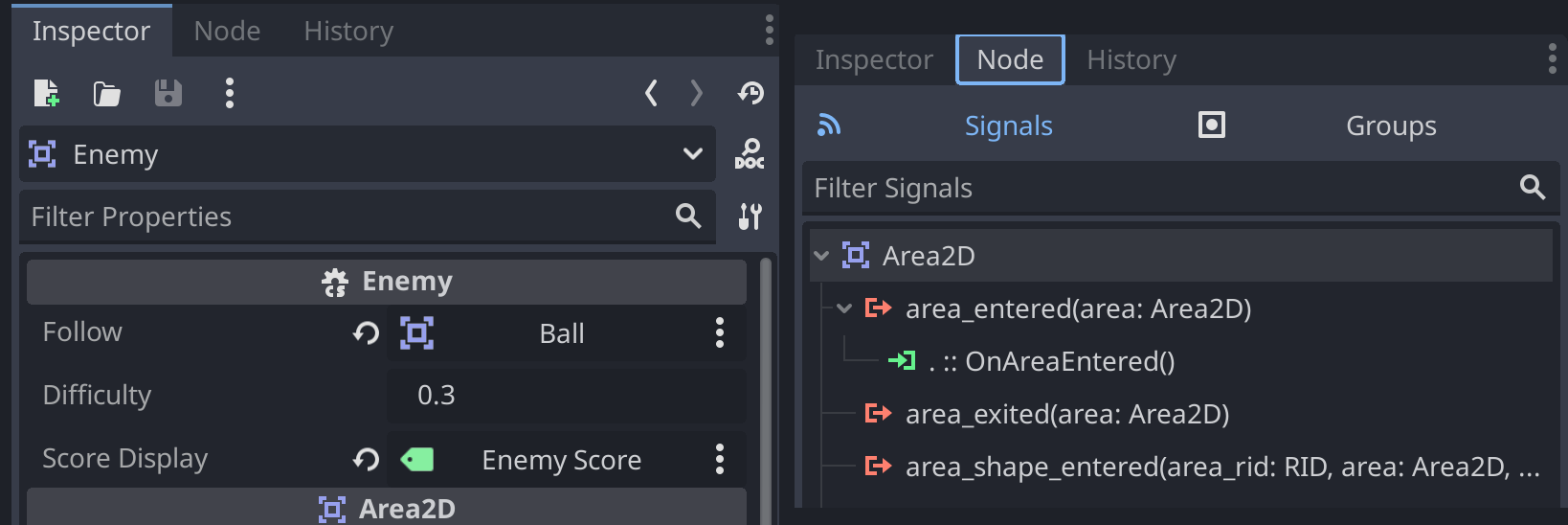Click the Difficulty value field
Viewport: 1568px width, 525px height.
[565, 396]
